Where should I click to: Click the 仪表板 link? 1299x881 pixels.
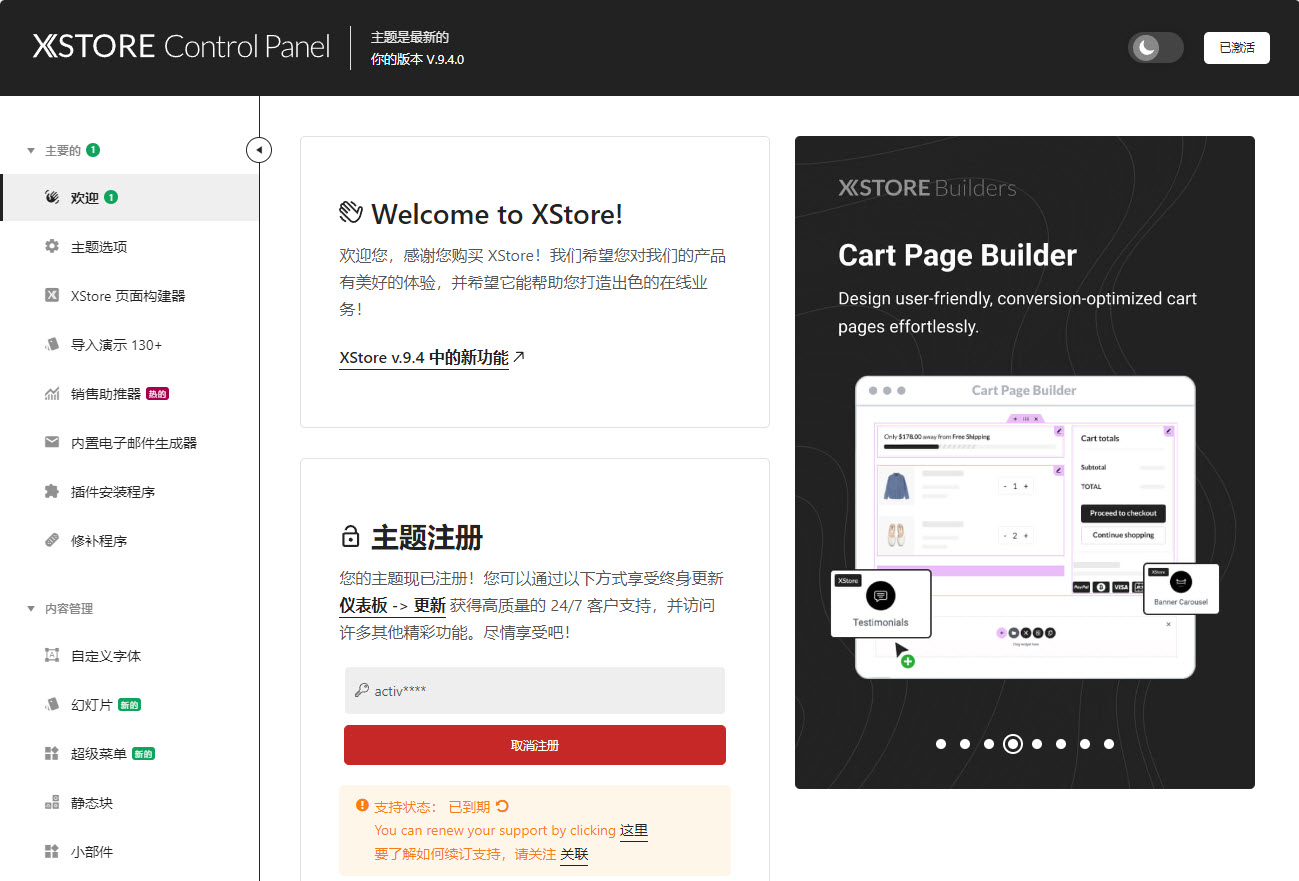click(363, 605)
